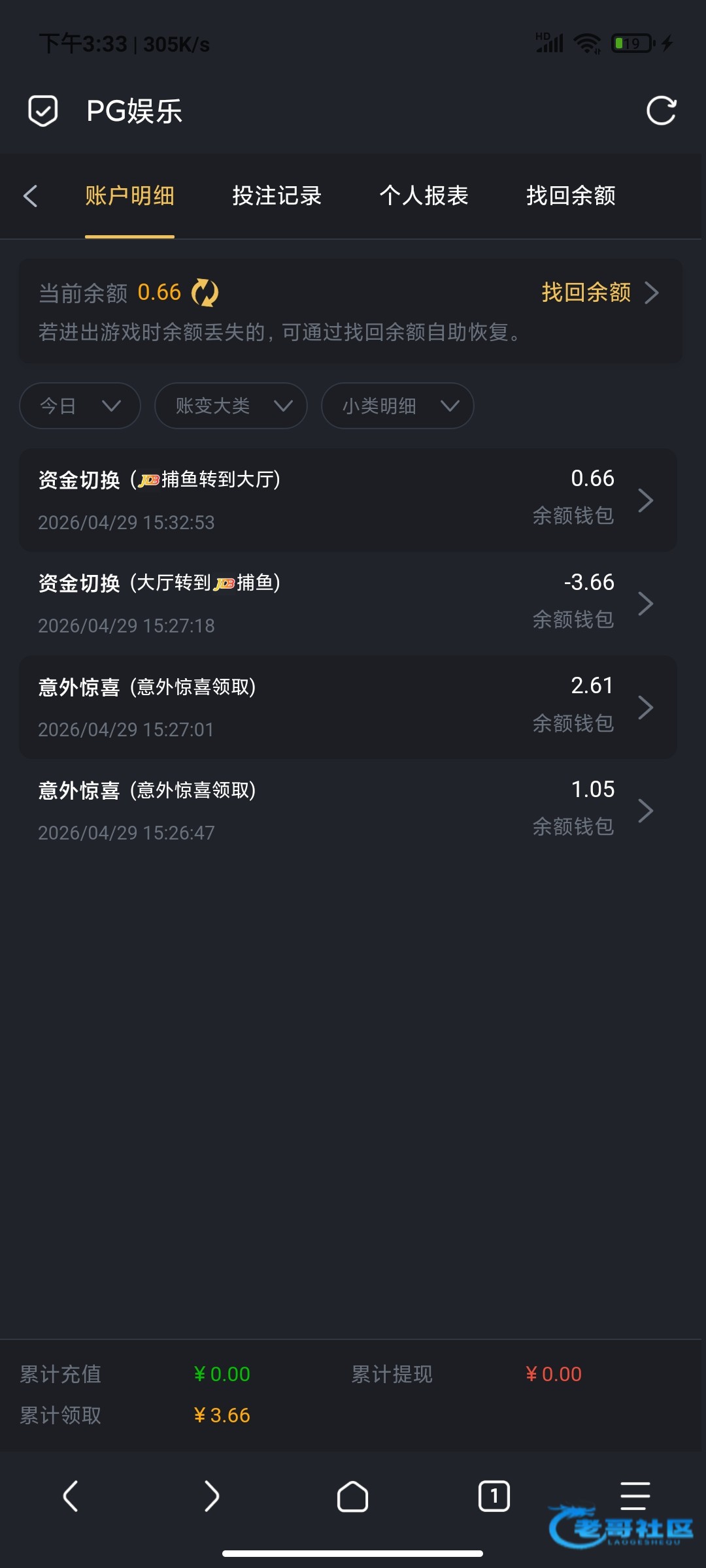
Task: Open the 找回余额 tab
Action: 571,196
